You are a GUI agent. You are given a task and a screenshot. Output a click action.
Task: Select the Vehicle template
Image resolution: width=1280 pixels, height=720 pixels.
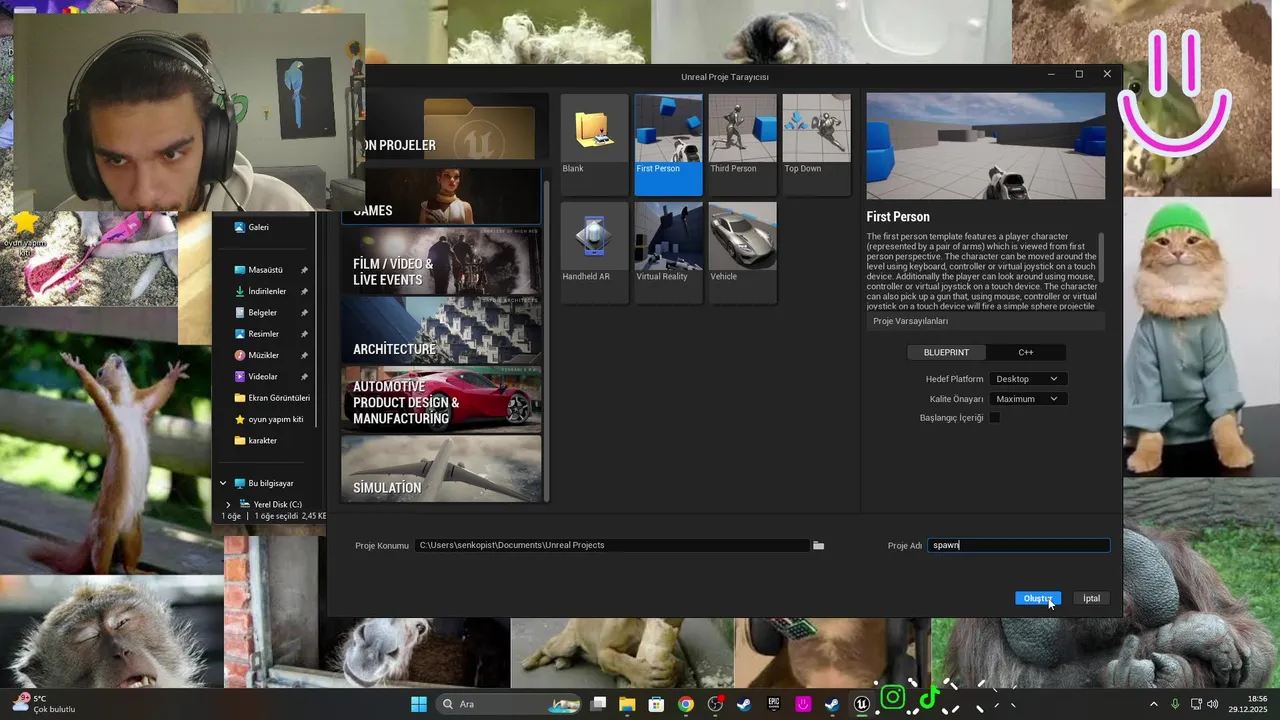pyautogui.click(x=742, y=252)
